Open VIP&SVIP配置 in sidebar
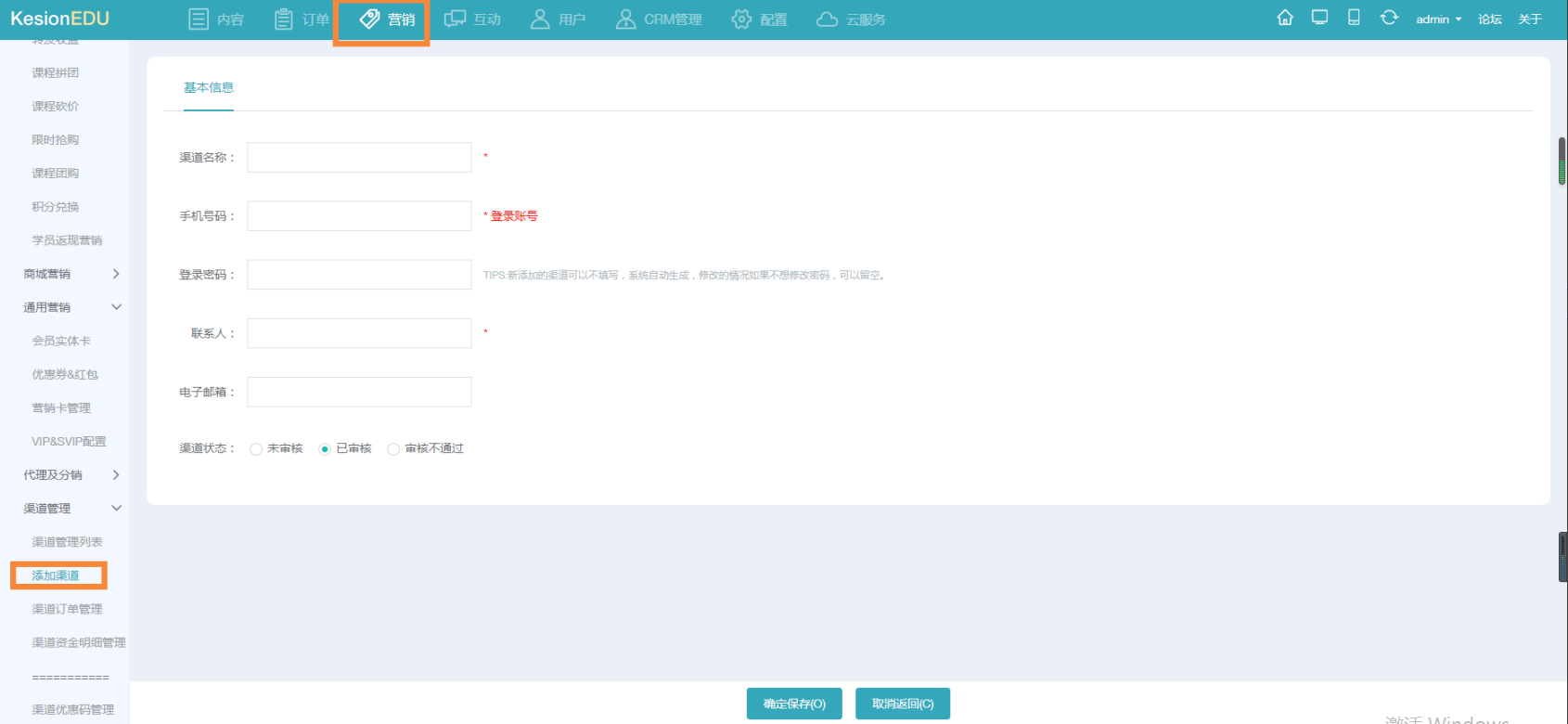1568x724 pixels. click(x=69, y=442)
